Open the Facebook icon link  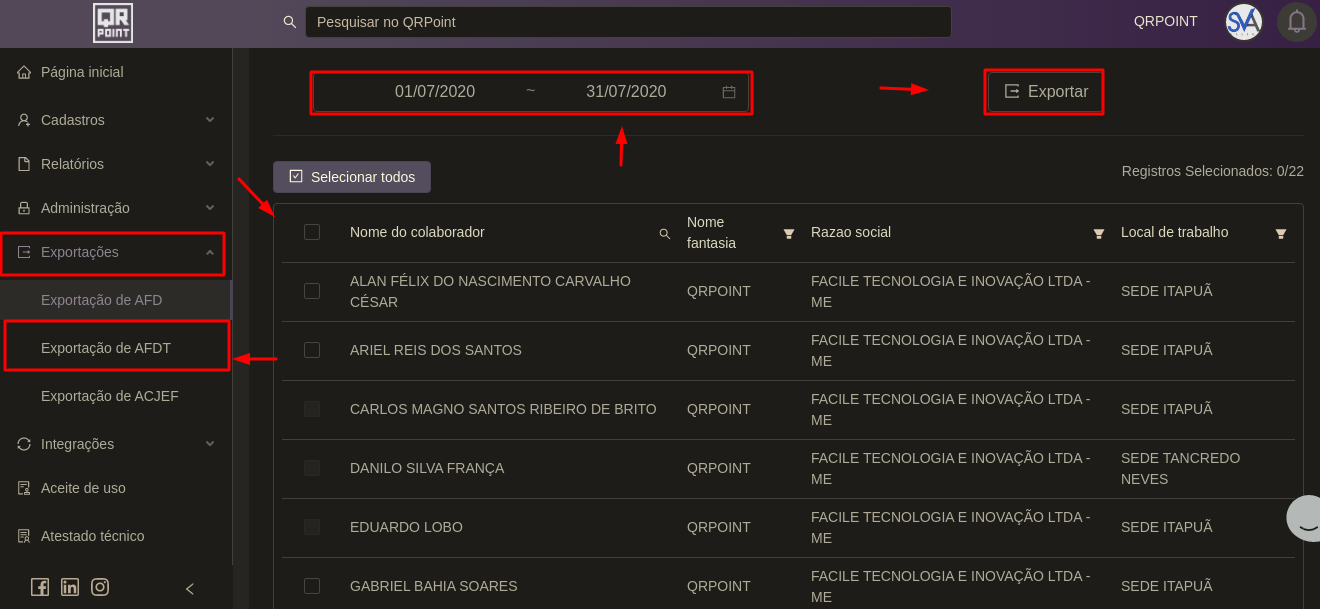[40, 587]
